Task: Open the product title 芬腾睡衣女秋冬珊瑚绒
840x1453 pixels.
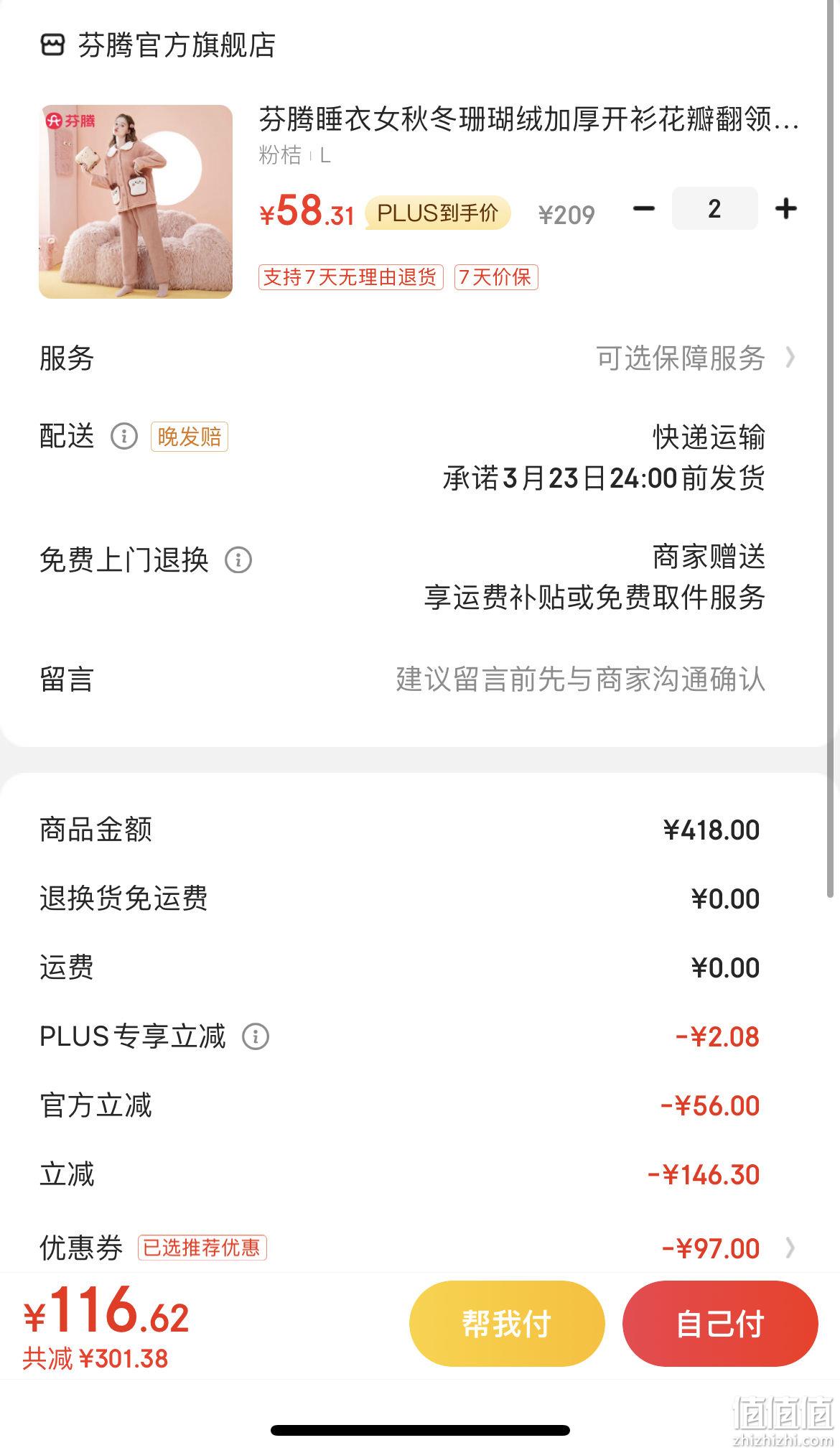Action: pos(528,119)
